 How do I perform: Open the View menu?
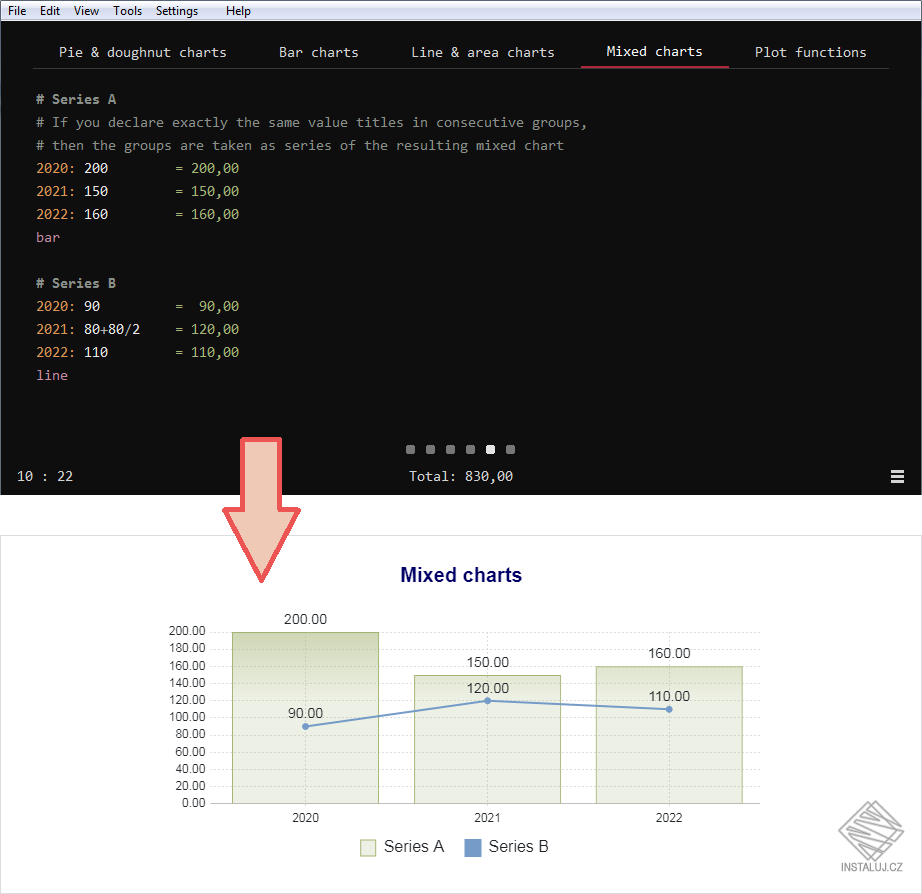point(86,11)
